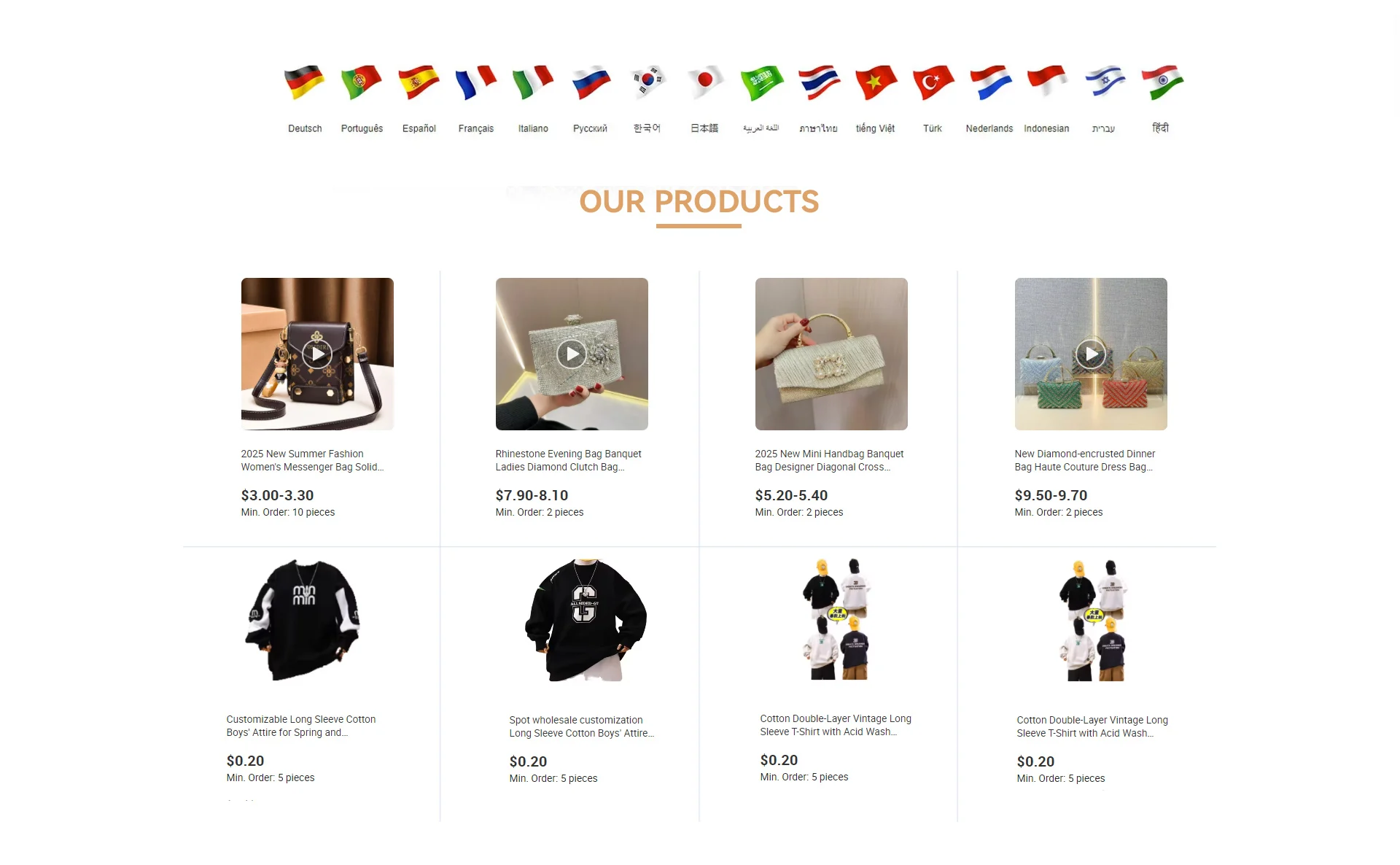Select the South Korean flag icon

(647, 82)
